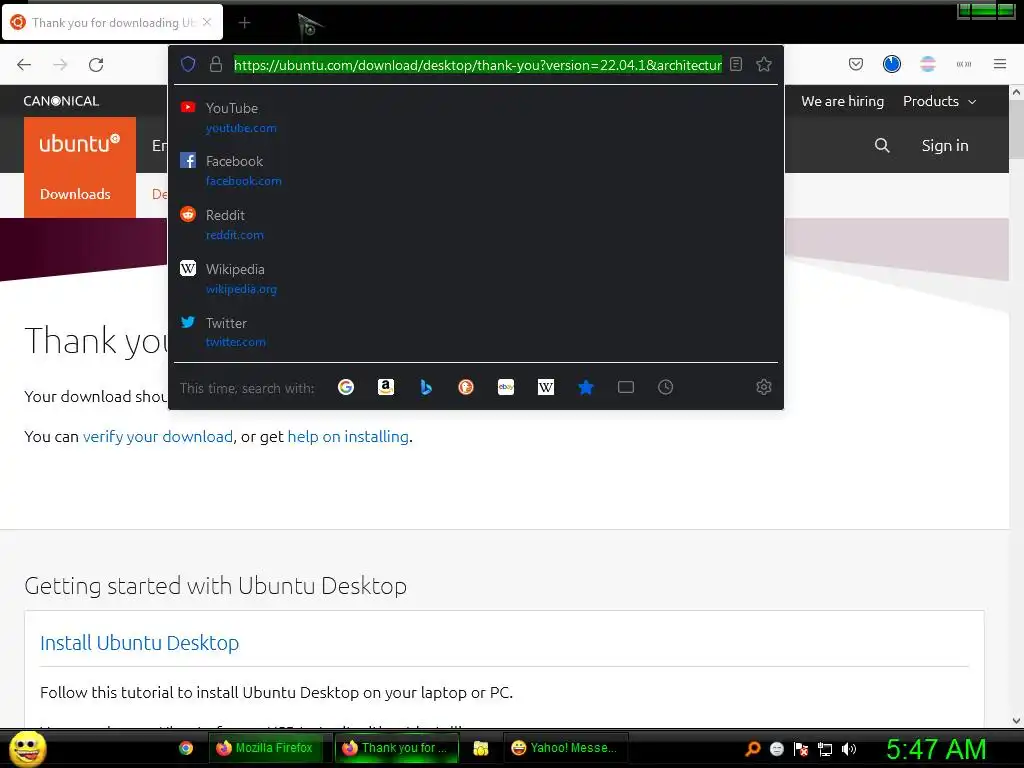Open the Downloads section tab

click(75, 194)
